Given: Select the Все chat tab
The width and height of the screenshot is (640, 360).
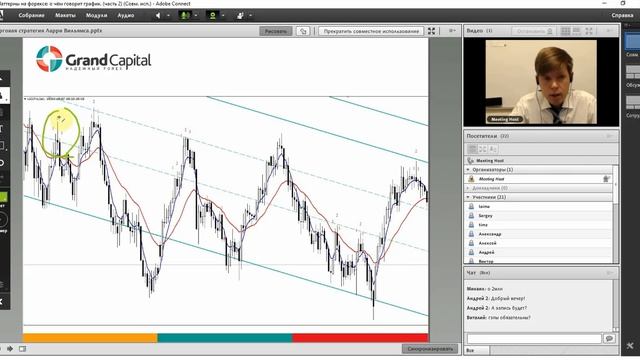Looking at the screenshot, I should pos(477,351).
